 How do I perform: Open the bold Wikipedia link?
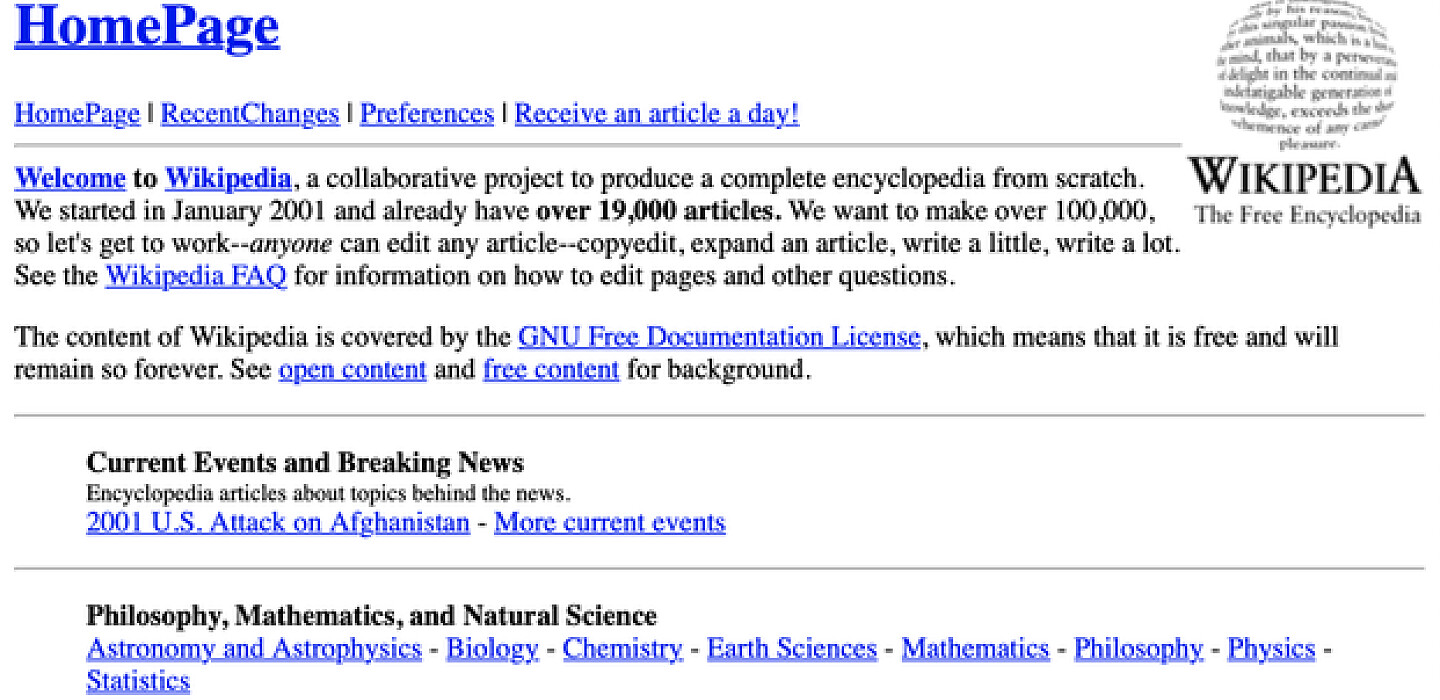pyautogui.click(x=228, y=180)
